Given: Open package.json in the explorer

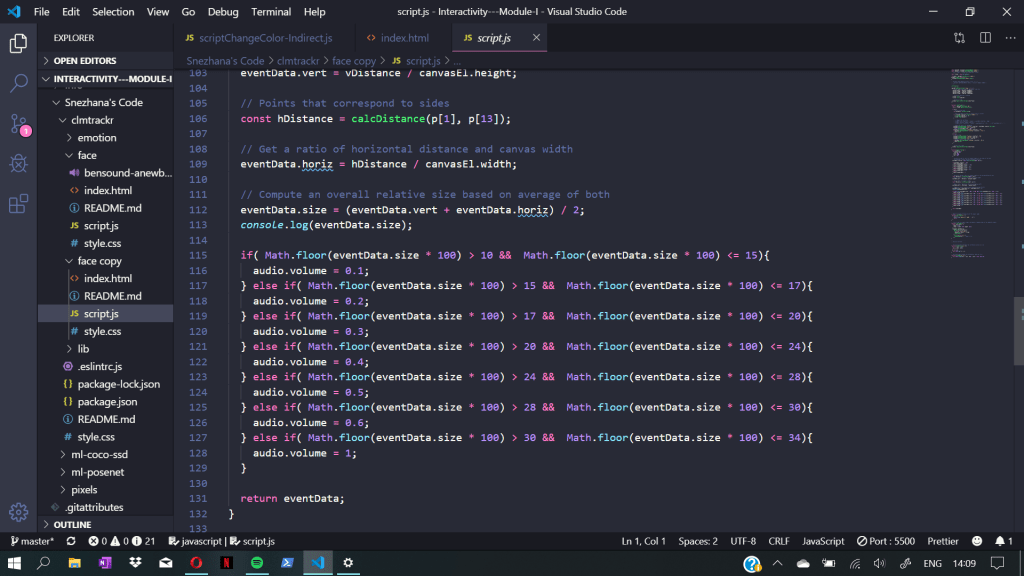Looking at the screenshot, I should point(107,402).
